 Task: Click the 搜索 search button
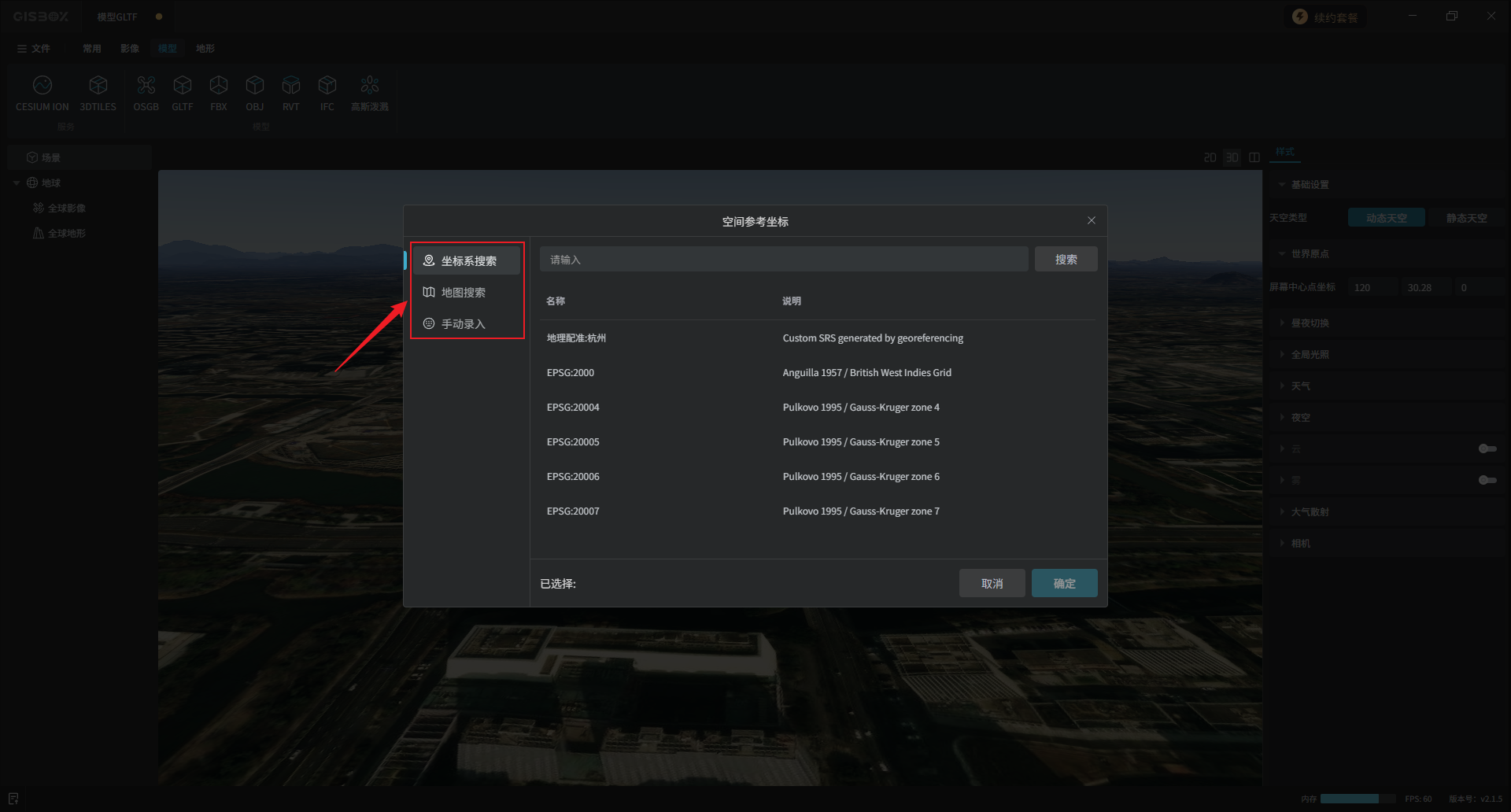pyautogui.click(x=1066, y=260)
